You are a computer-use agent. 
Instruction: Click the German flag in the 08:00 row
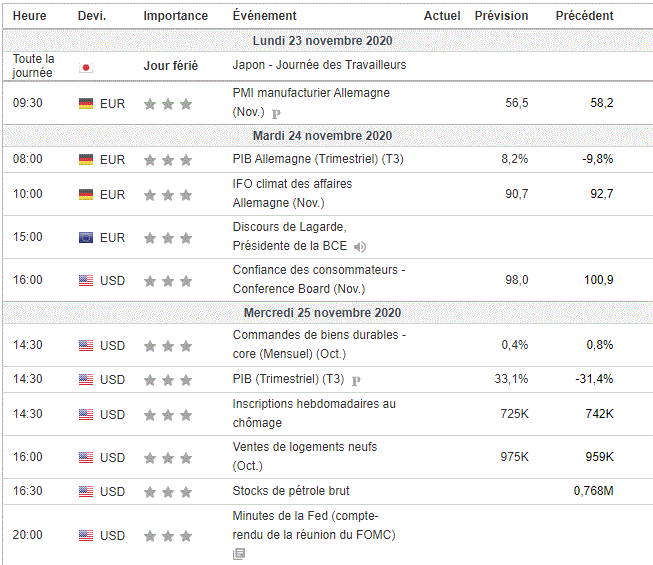(x=86, y=160)
